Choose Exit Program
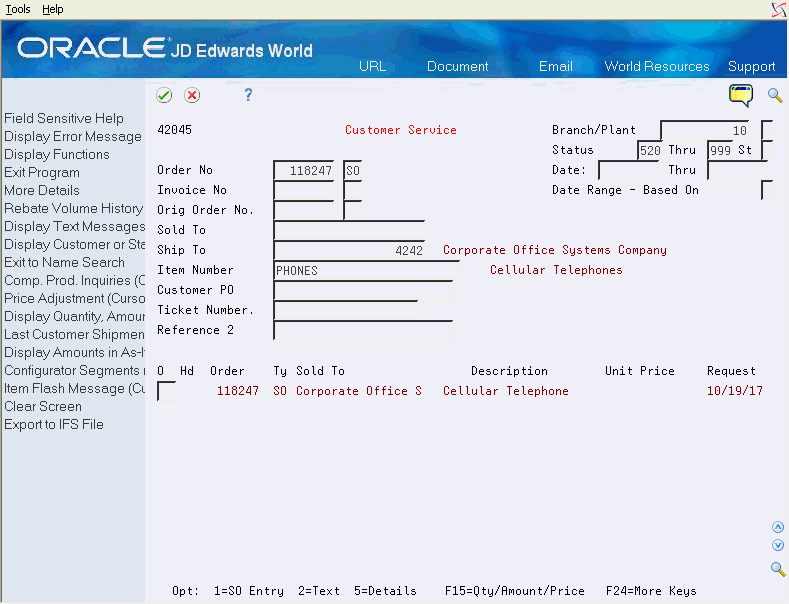The width and height of the screenshot is (789, 604). [x=42, y=173]
